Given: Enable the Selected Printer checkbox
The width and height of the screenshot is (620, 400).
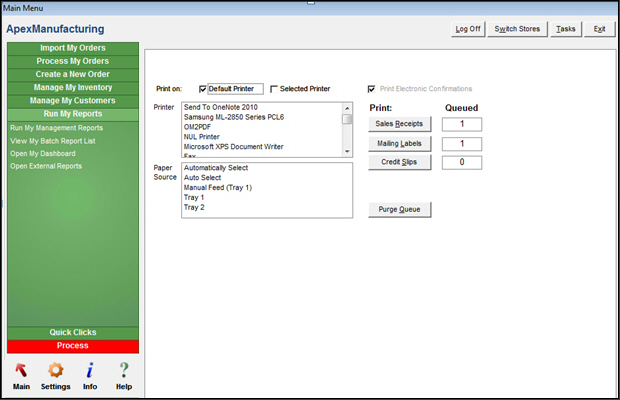Looking at the screenshot, I should [274, 89].
